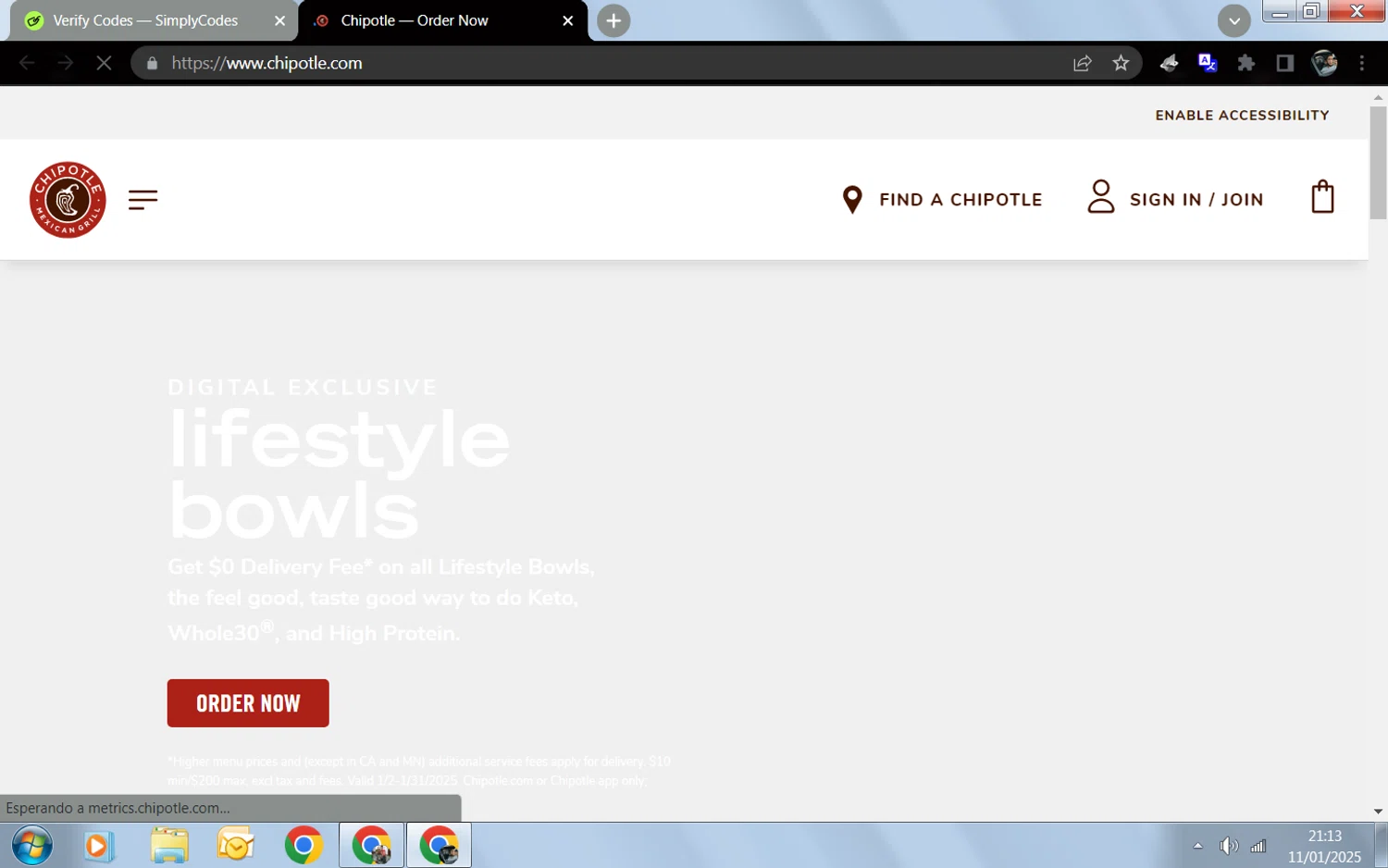Image resolution: width=1388 pixels, height=868 pixels.
Task: View site security lock info
Action: 152,63
